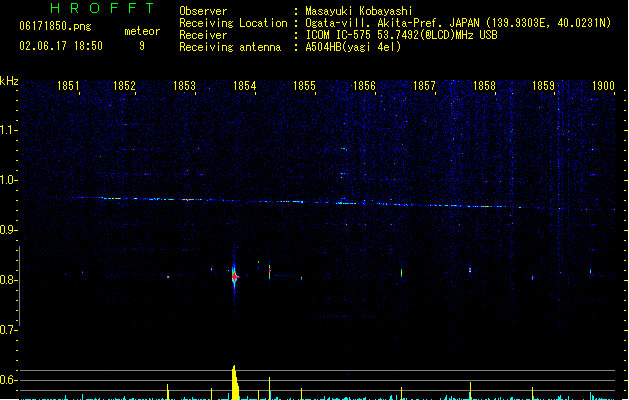This screenshot has height=400, width=629.
Task: Click the 0.7 kHz axis label
Action: pyautogui.click(x=8, y=330)
